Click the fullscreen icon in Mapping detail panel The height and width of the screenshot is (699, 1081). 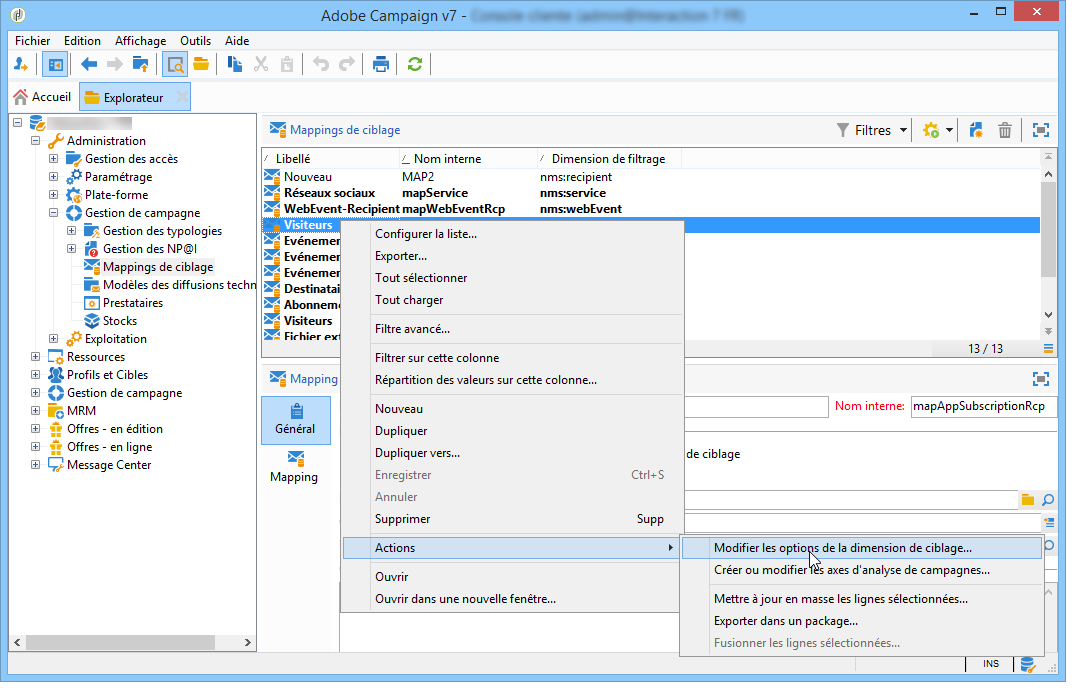pyautogui.click(x=1040, y=379)
